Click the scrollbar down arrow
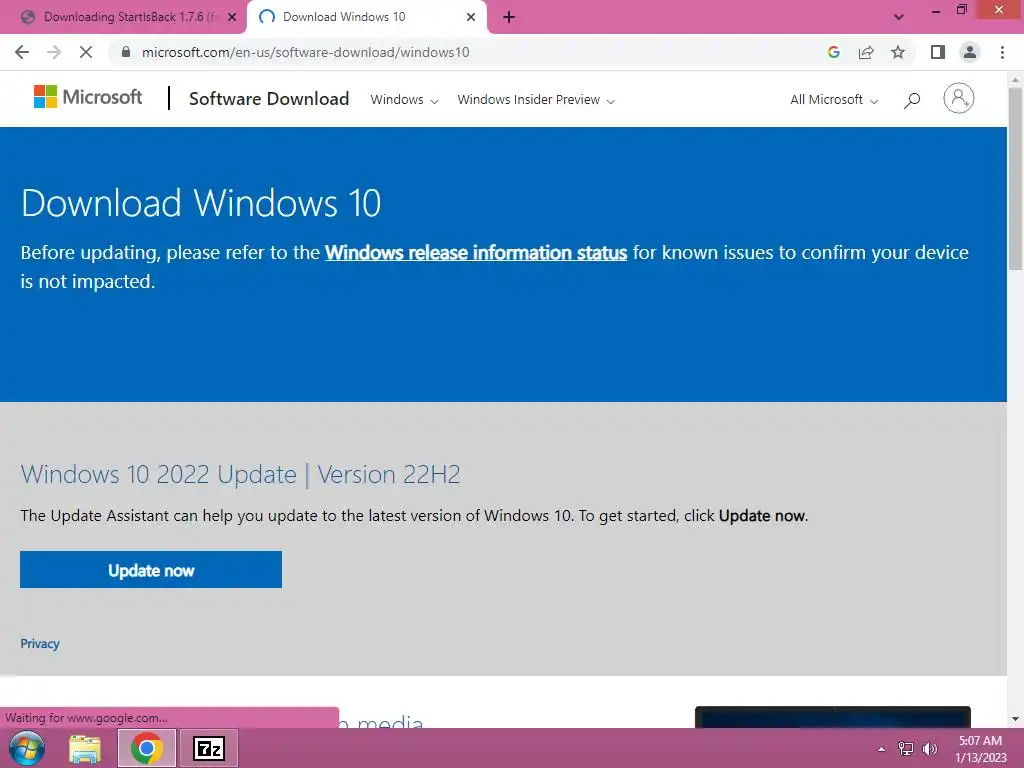This screenshot has height=768, width=1024. tap(1015, 719)
